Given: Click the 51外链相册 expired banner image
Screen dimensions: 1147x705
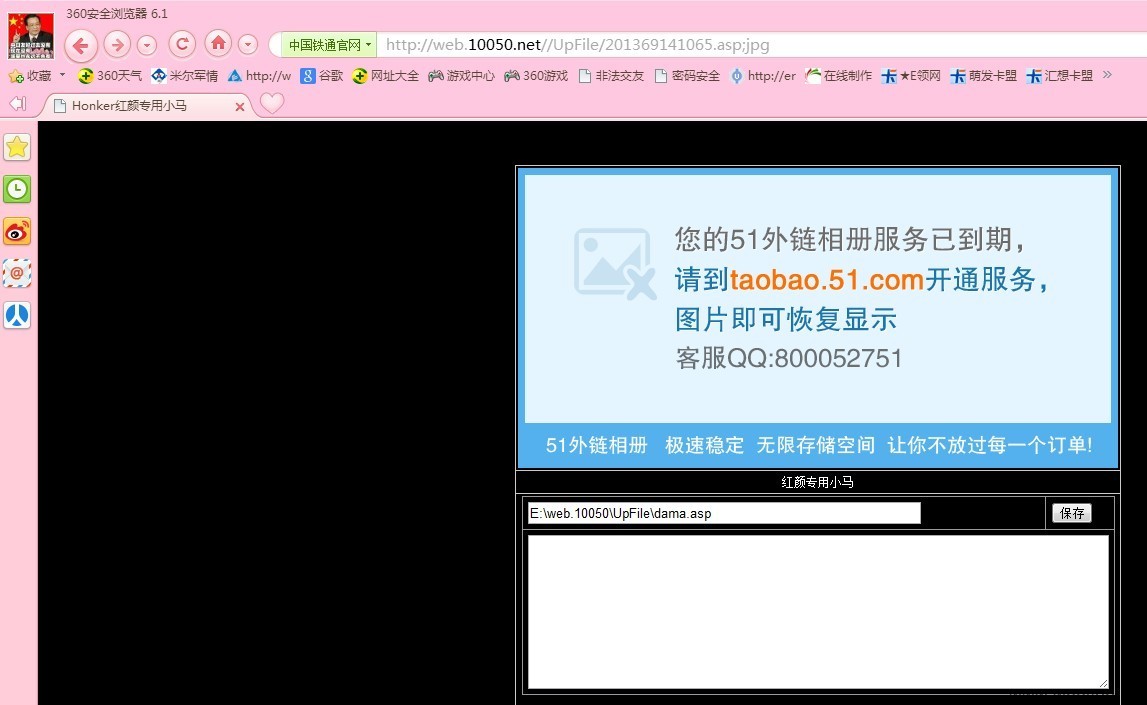Looking at the screenshot, I should coord(818,318).
